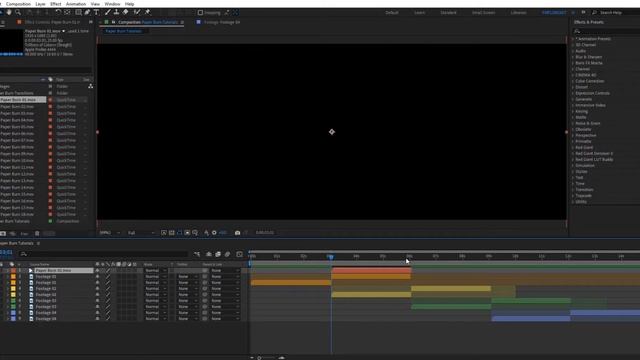Screen dimensions: 640x360
Task: Delete selected project item with trash icon
Action: click(x=37, y=233)
